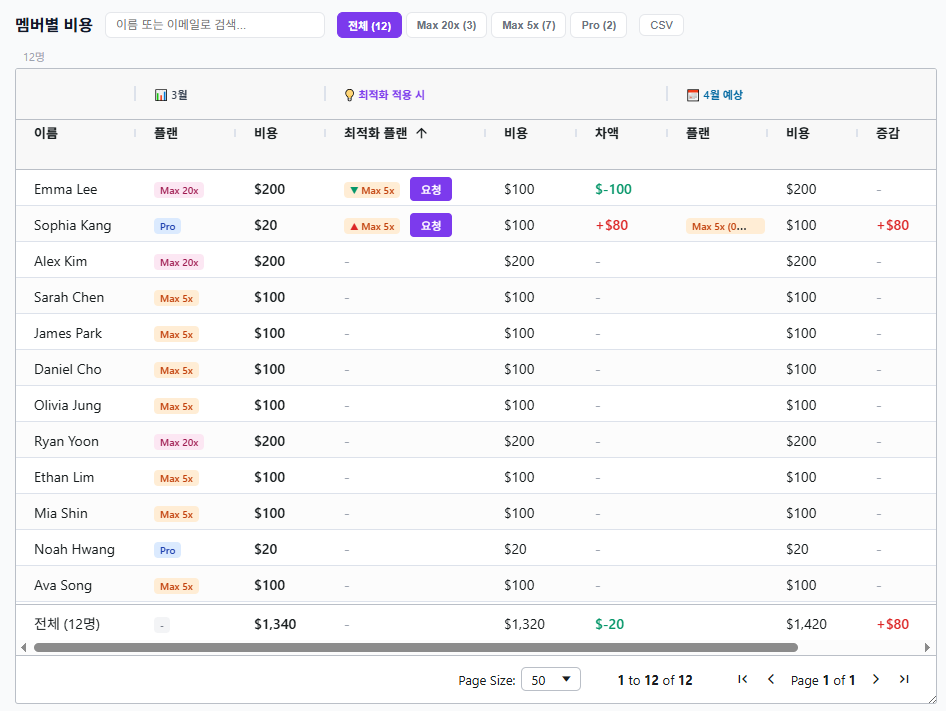Image resolution: width=946 pixels, height=711 pixels.
Task: Click the lightbulb 최적화 적용 시 header
Action: coord(385,95)
